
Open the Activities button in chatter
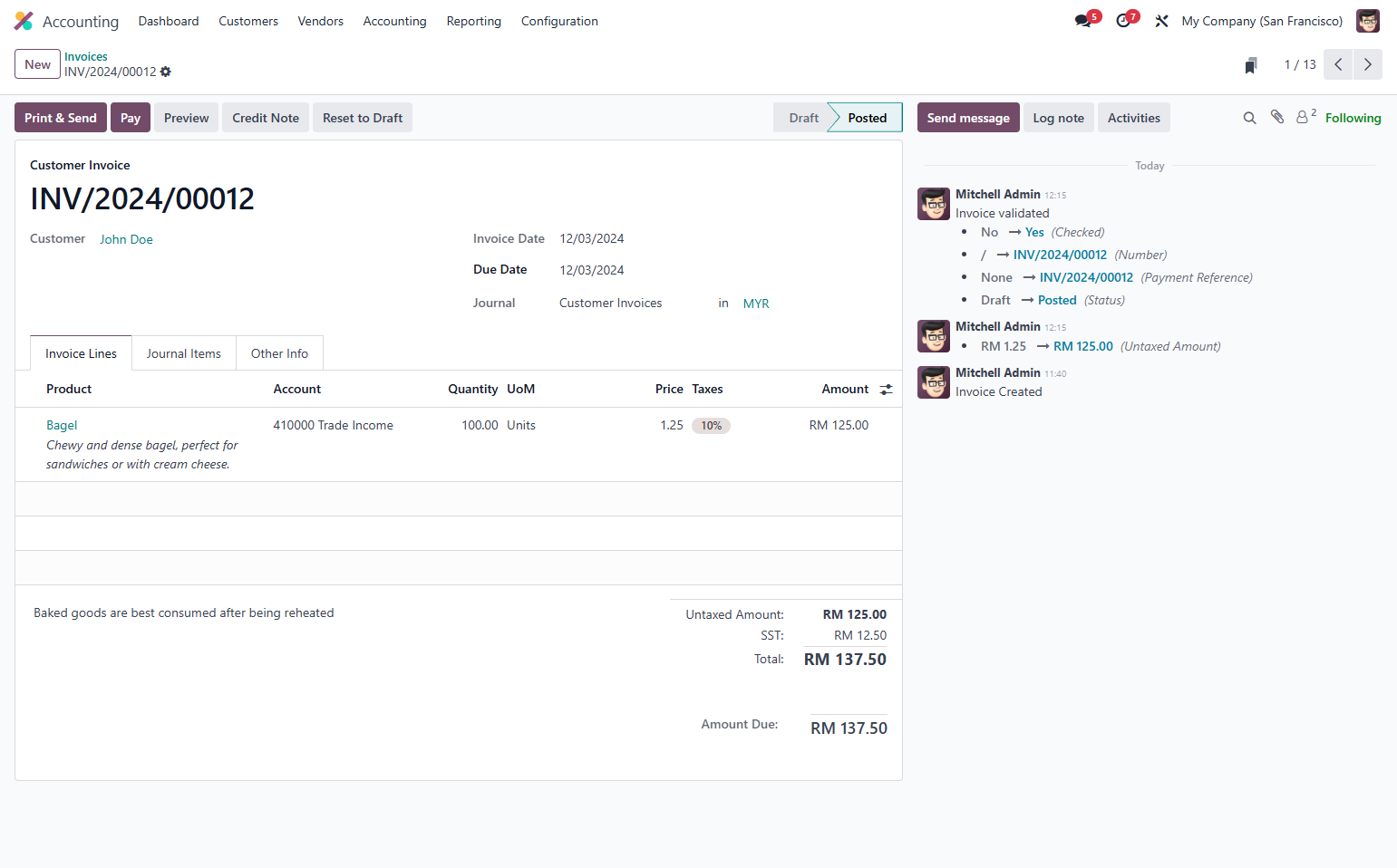(1134, 118)
